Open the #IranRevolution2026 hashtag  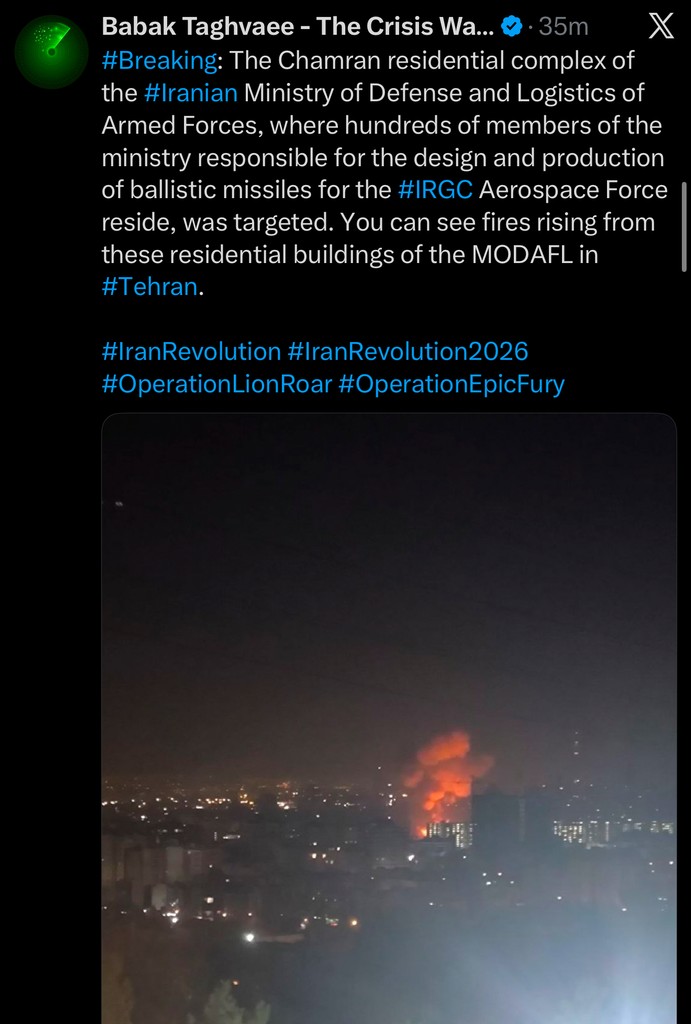pyautogui.click(x=407, y=352)
